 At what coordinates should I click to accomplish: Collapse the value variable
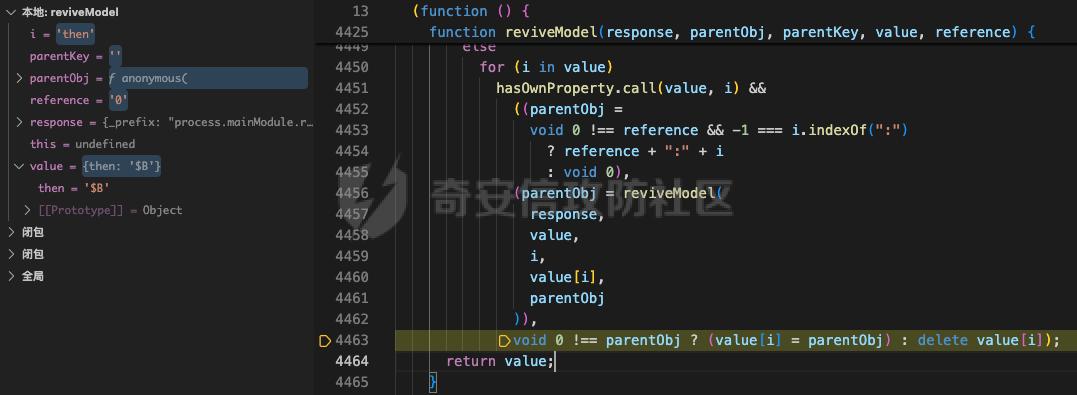tap(19, 166)
